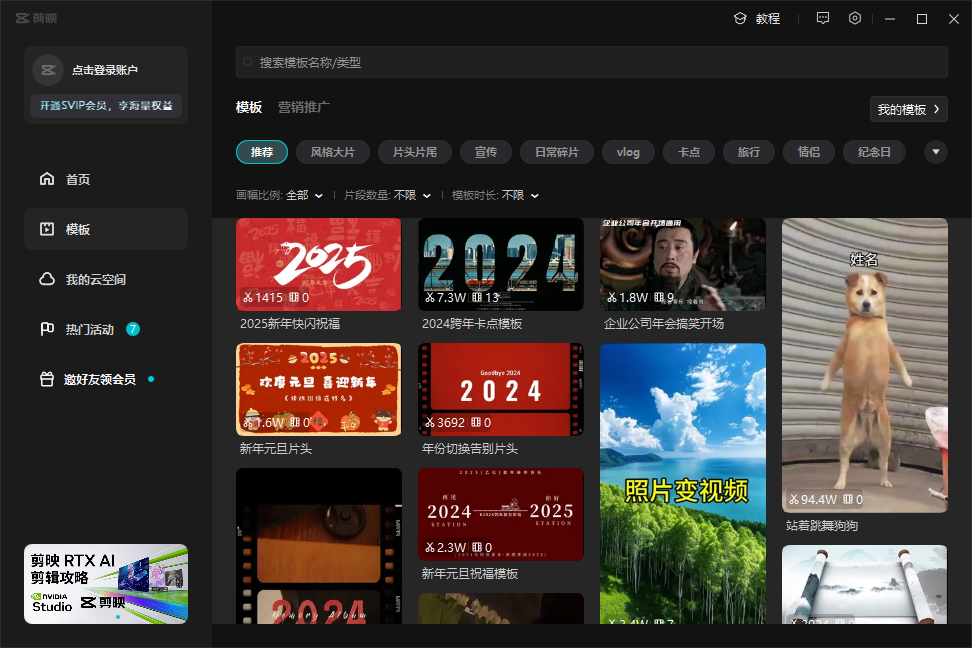972x648 pixels.
Task: Open the settings hexagon icon
Action: coord(855,19)
